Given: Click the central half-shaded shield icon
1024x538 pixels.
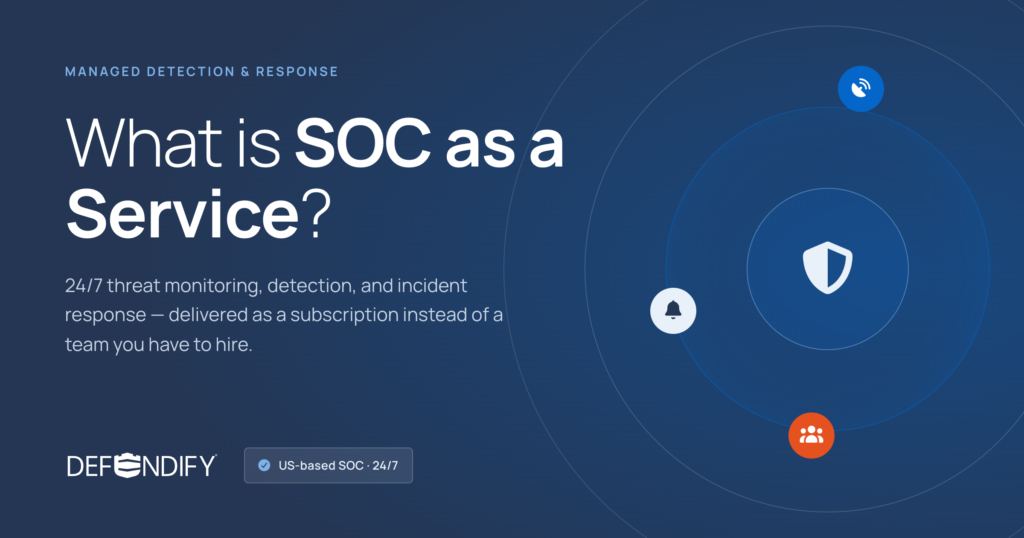Looking at the screenshot, I should point(827,268).
